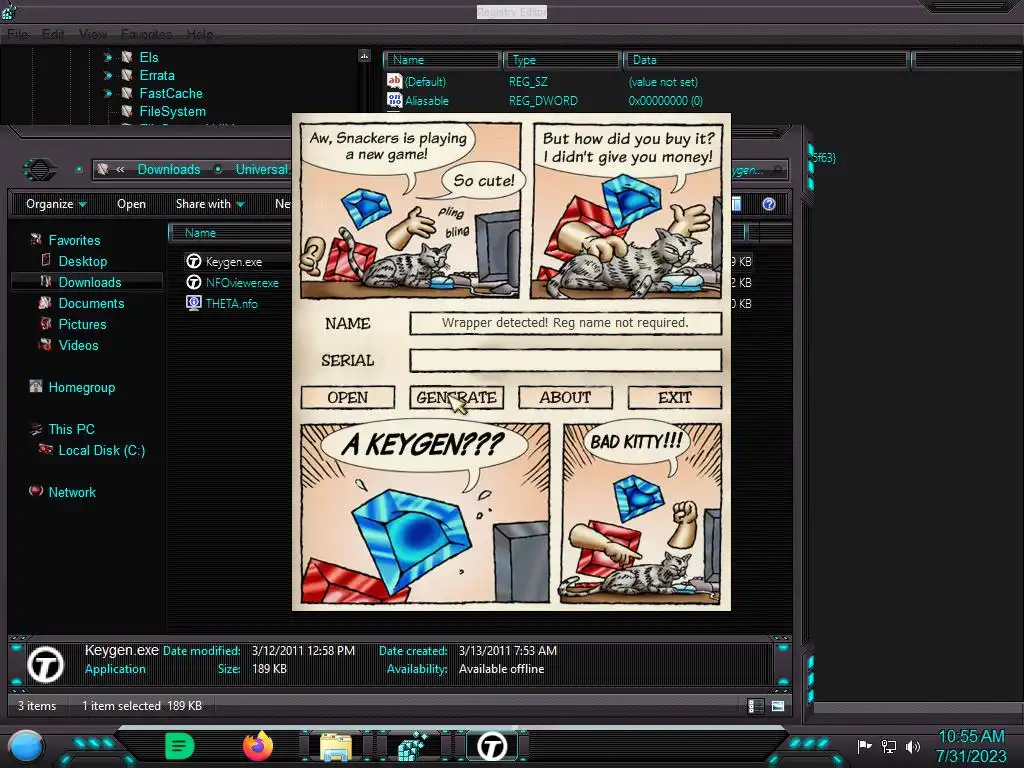
Task: Switch to large icons view in status bar
Action: [778, 706]
